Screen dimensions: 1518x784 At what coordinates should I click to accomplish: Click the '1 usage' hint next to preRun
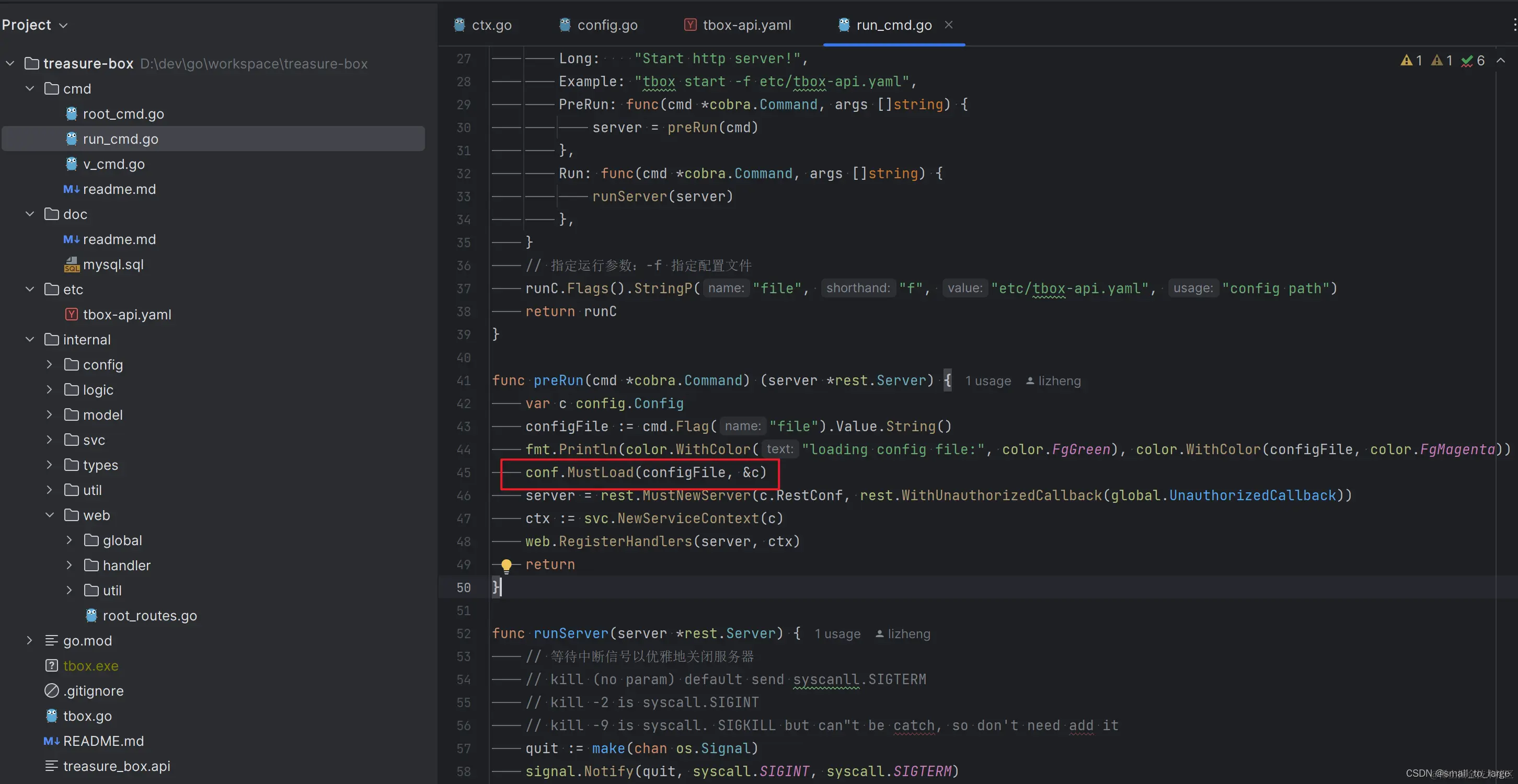coord(987,381)
